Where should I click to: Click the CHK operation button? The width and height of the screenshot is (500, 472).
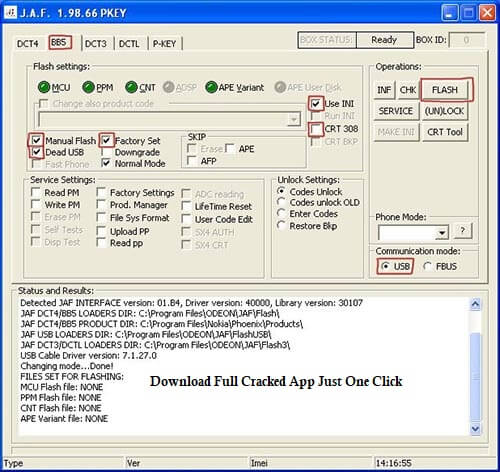pos(408,90)
